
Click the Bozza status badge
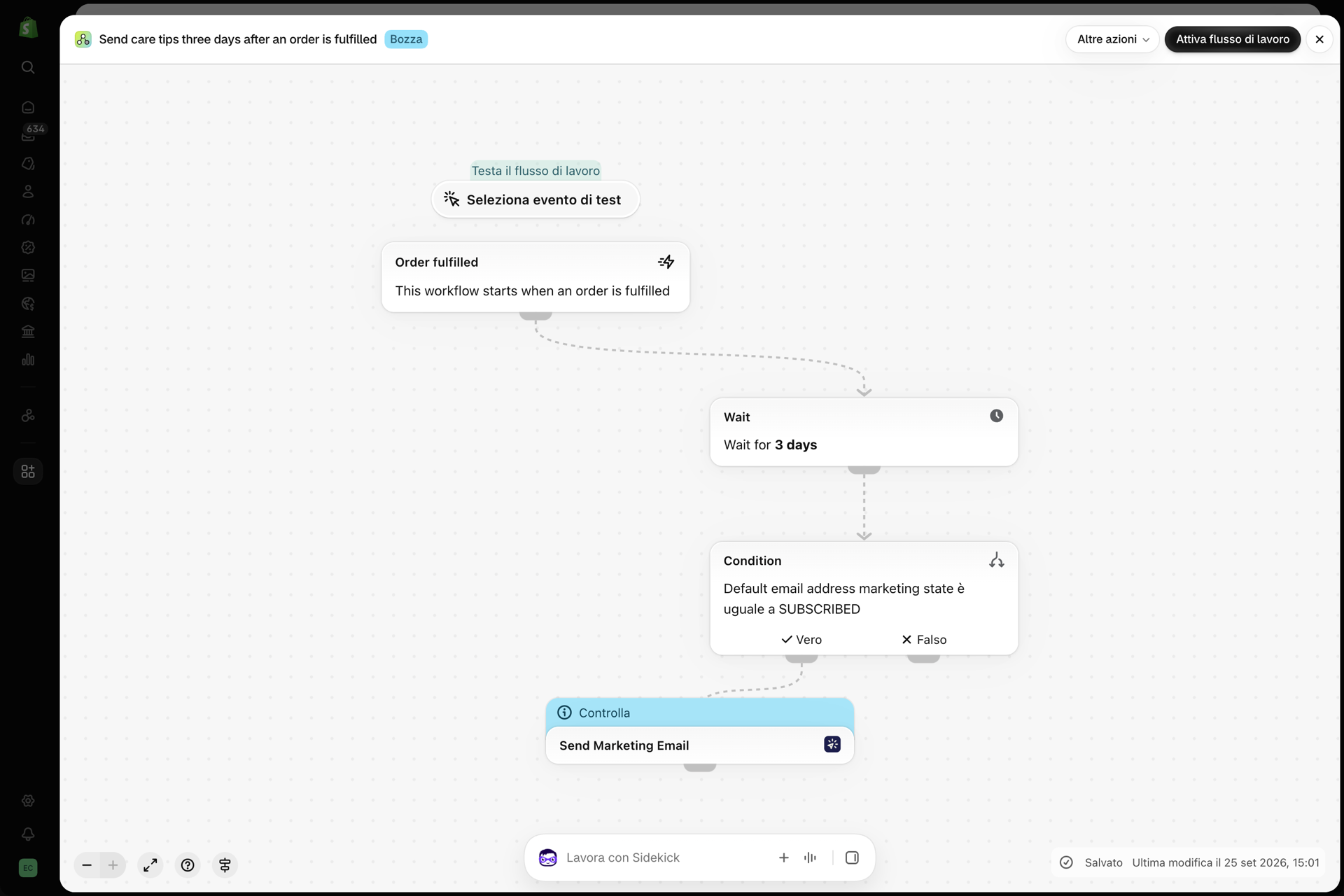point(406,39)
